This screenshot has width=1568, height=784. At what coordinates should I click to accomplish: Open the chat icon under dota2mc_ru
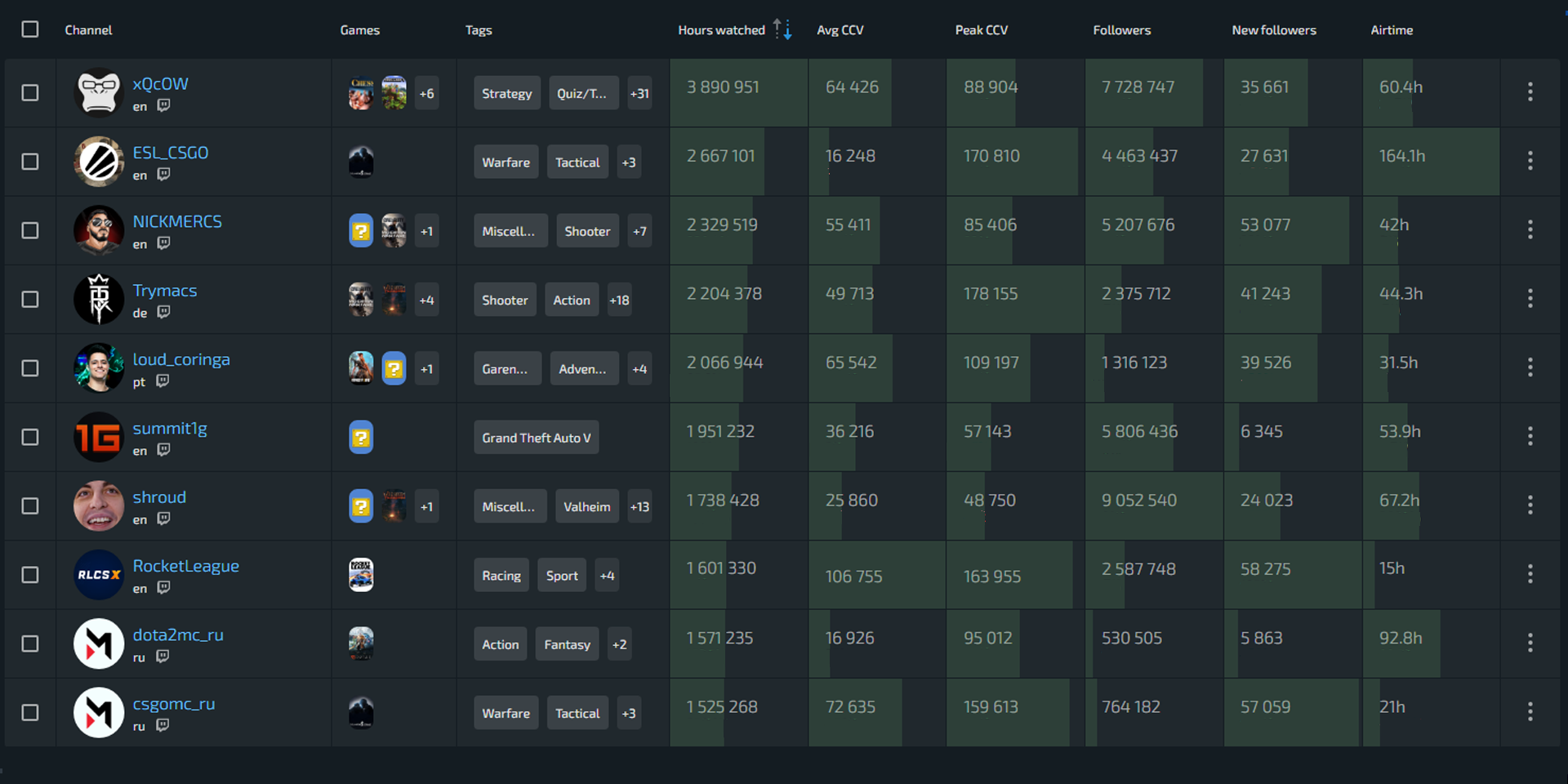[x=163, y=656]
